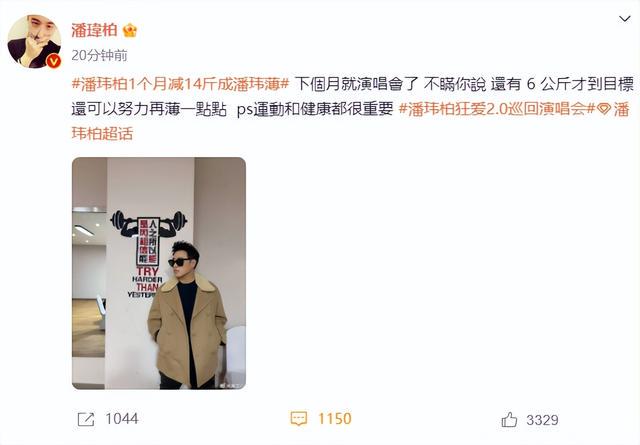Image resolution: width=640 pixels, height=445 pixels.
Task: Open the poster's round profile avatar
Action: (34, 41)
